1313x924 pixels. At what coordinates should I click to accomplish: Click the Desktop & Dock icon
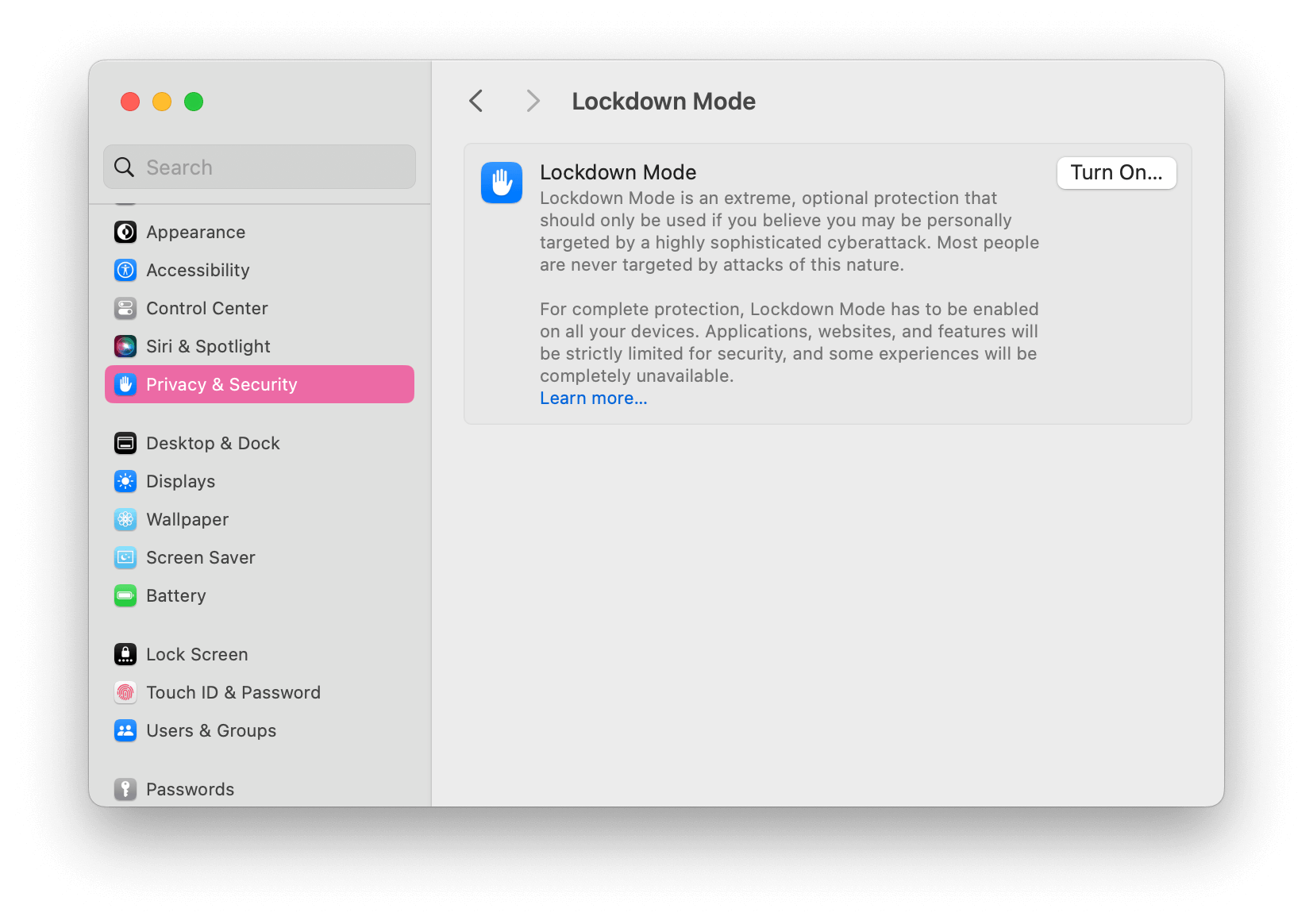(x=125, y=443)
